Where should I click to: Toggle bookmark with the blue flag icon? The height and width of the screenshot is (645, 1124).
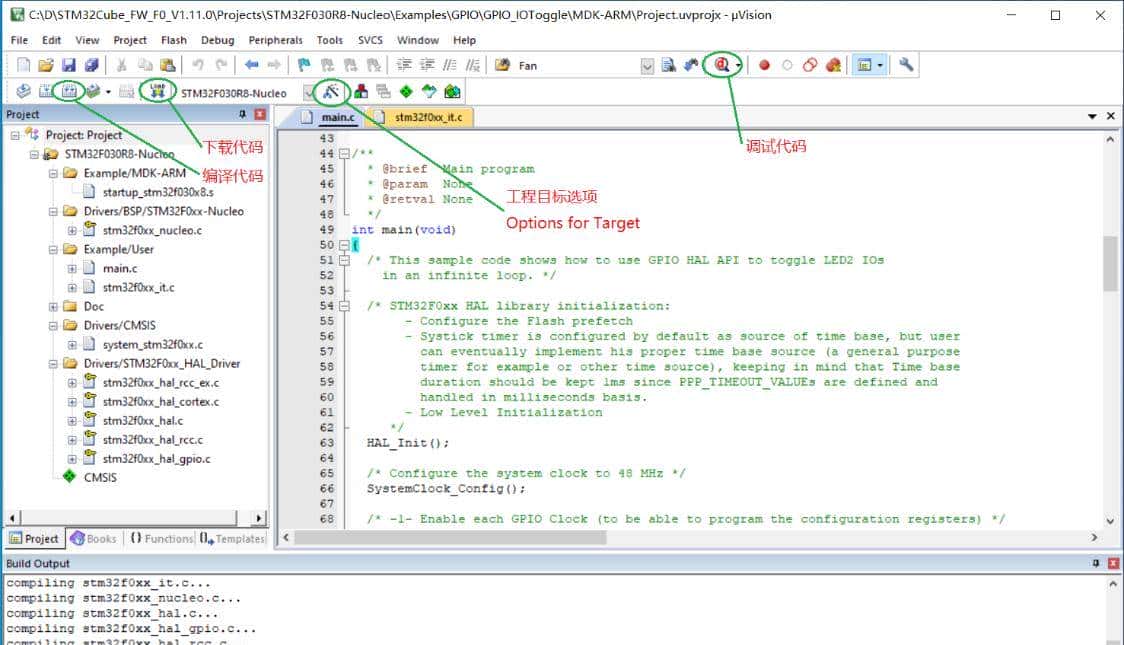(305, 65)
